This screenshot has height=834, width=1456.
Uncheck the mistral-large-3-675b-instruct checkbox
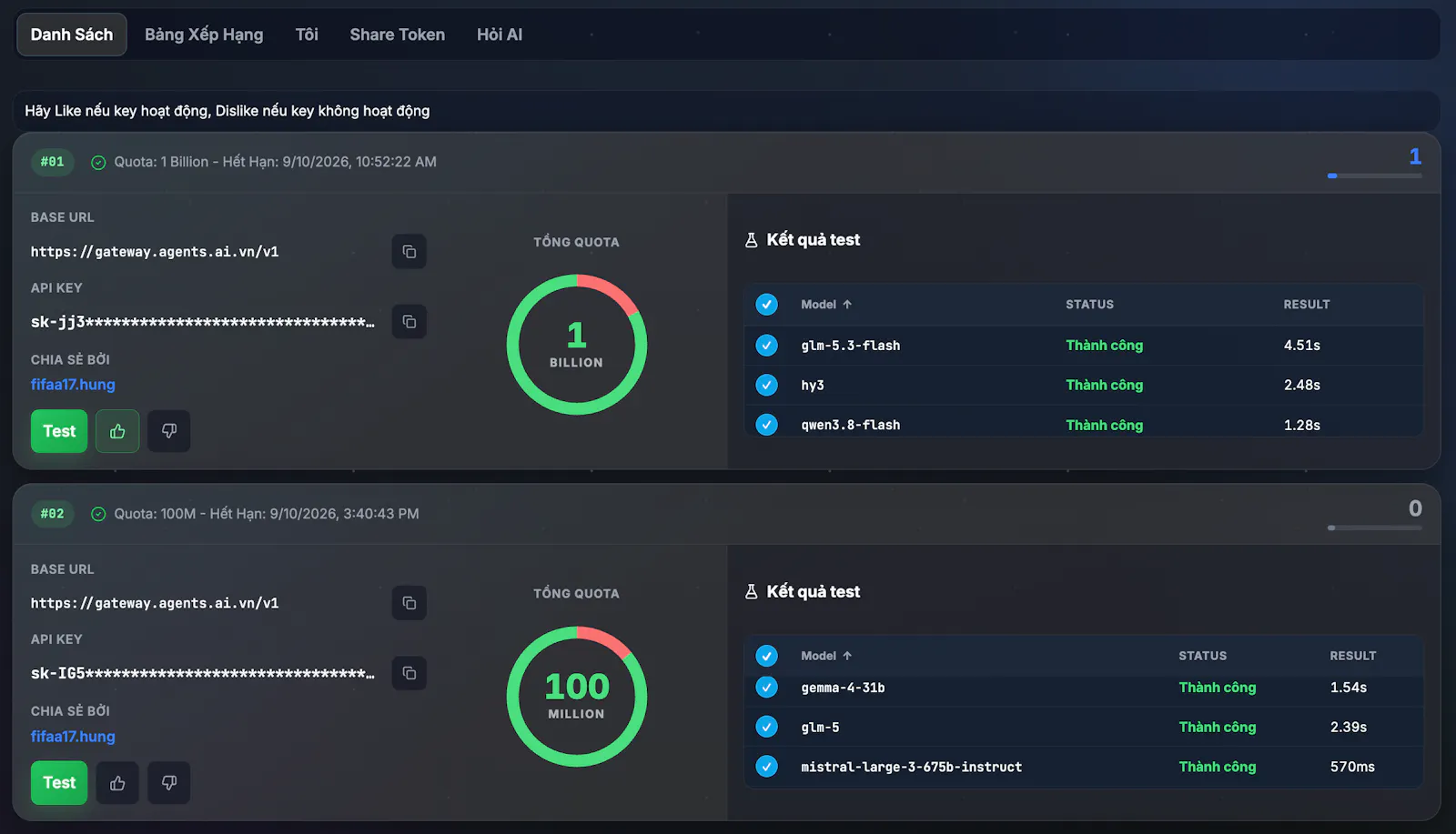(767, 767)
